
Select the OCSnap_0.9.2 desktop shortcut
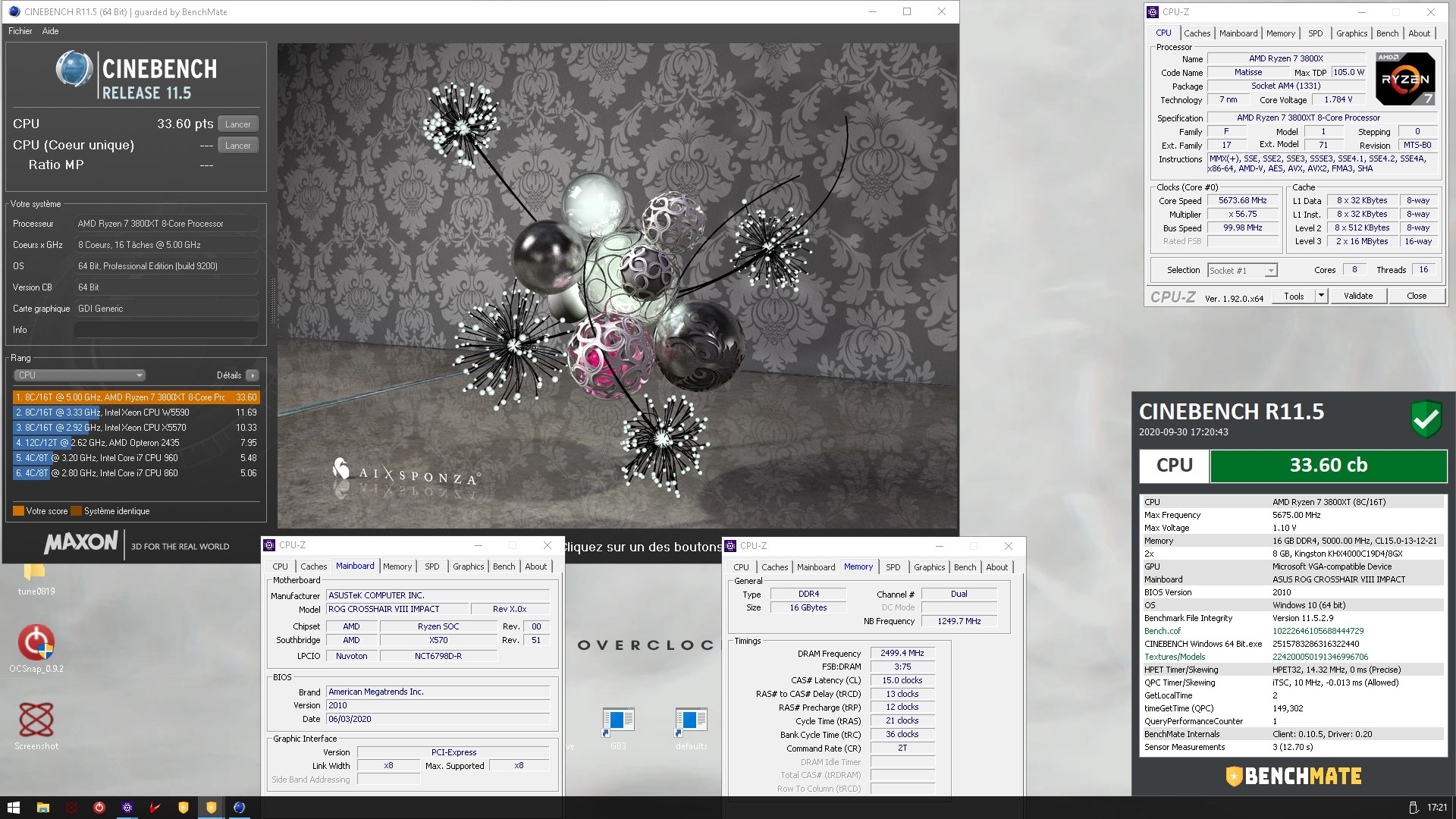point(36,648)
